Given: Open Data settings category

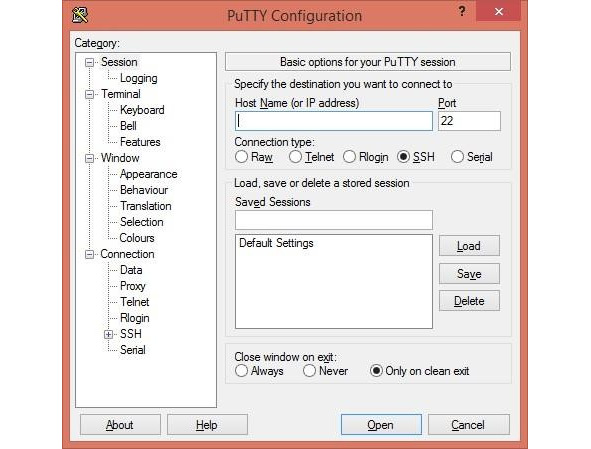Looking at the screenshot, I should 131,270.
